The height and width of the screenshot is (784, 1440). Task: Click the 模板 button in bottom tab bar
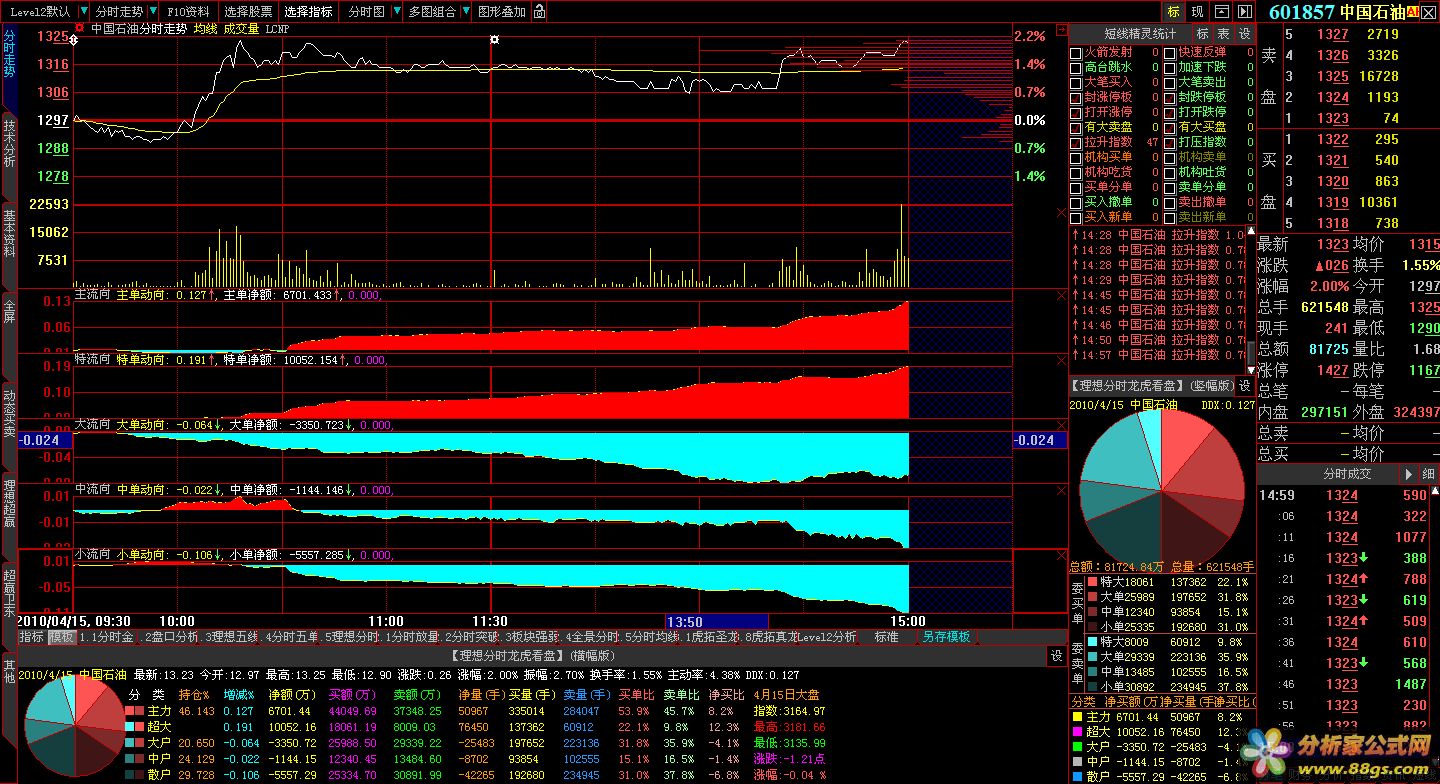click(x=61, y=637)
